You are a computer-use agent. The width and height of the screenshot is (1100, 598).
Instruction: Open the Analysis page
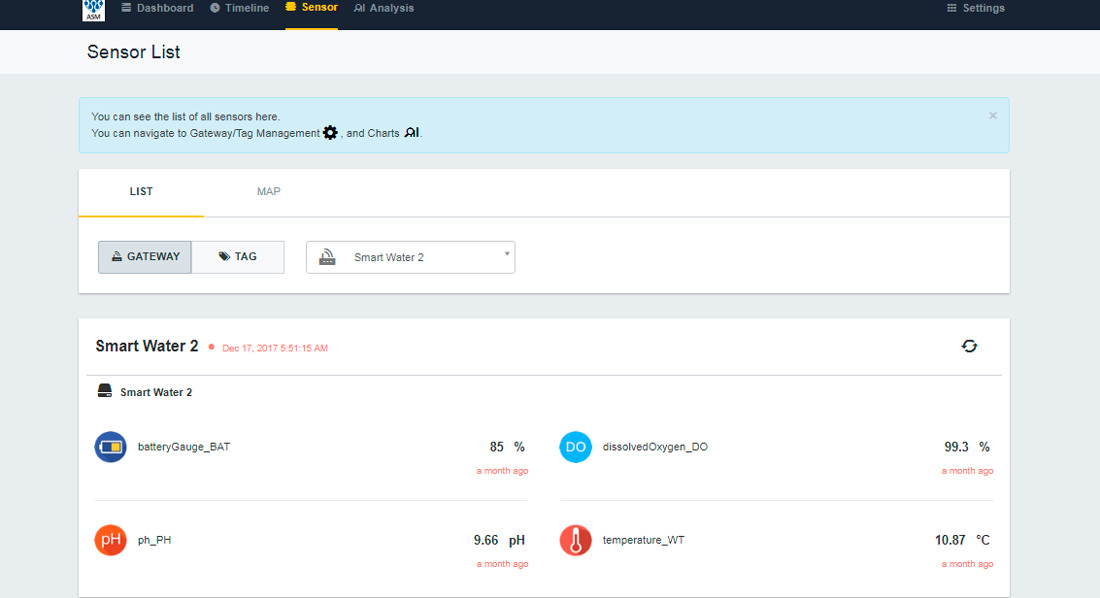(384, 8)
